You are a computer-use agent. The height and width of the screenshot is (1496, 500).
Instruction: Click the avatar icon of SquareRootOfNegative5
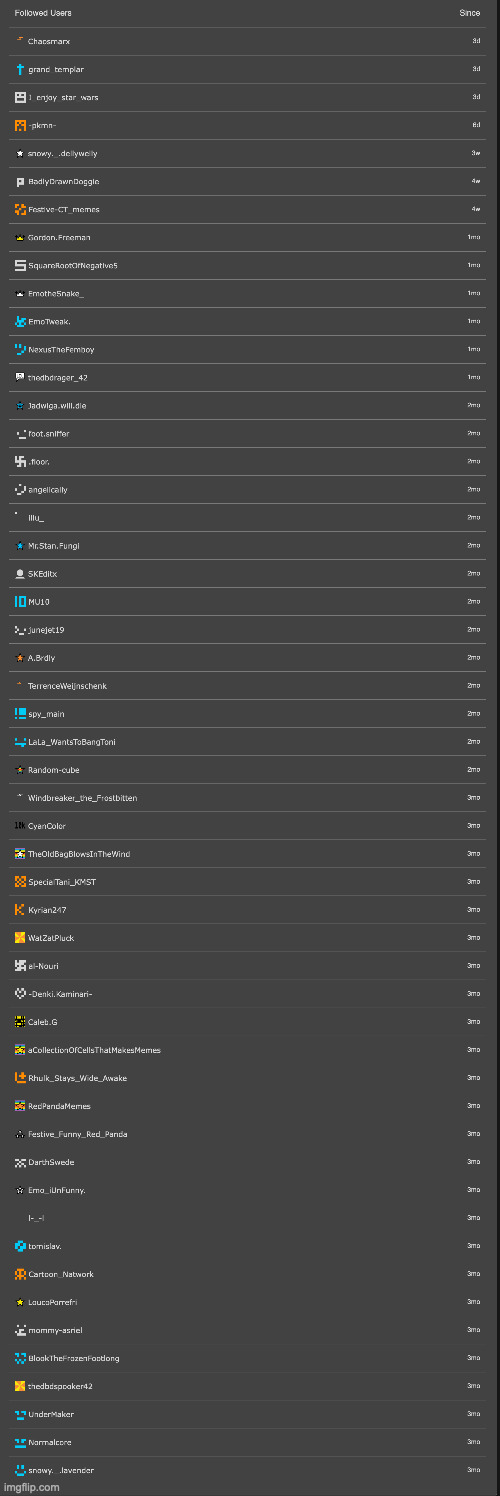click(20, 265)
